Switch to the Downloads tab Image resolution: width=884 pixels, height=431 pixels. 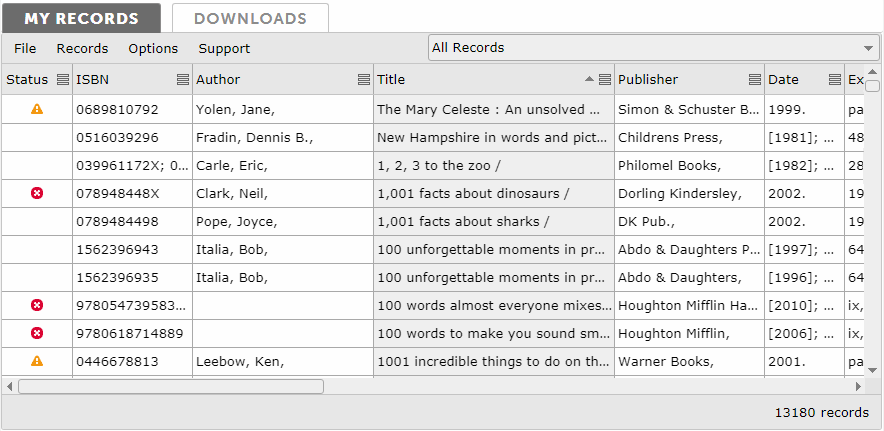(250, 18)
